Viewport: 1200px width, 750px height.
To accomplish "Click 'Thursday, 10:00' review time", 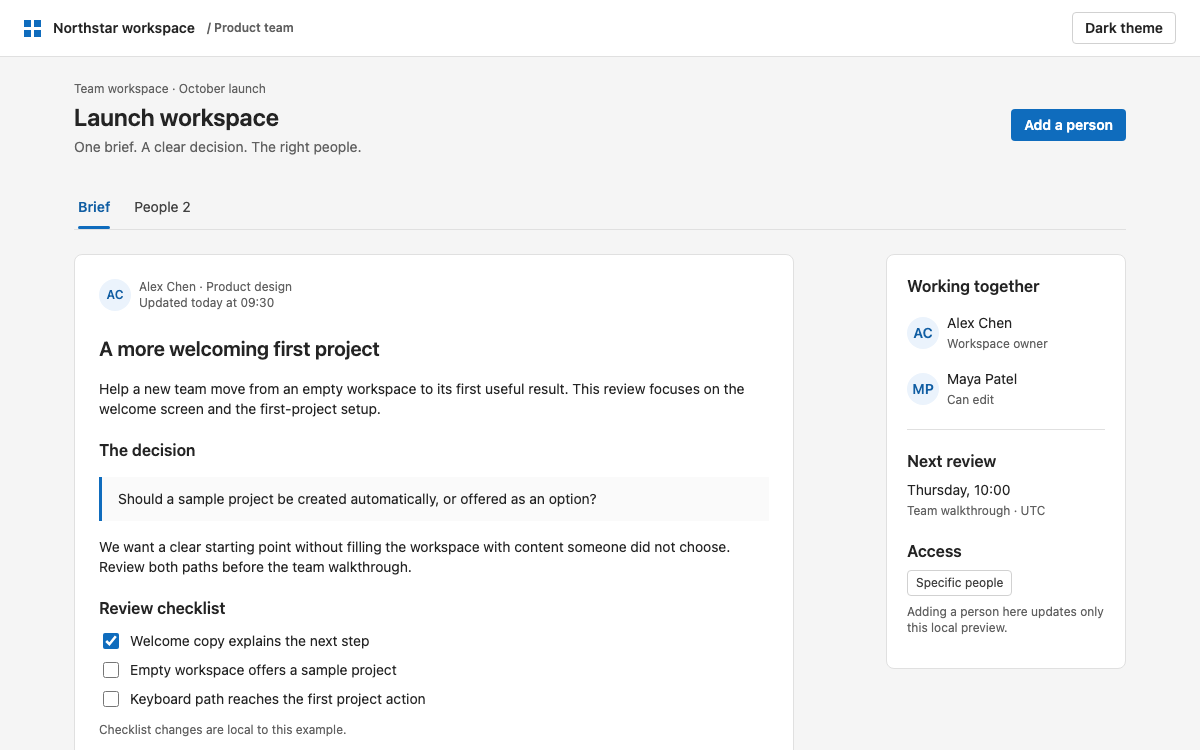I will [958, 490].
